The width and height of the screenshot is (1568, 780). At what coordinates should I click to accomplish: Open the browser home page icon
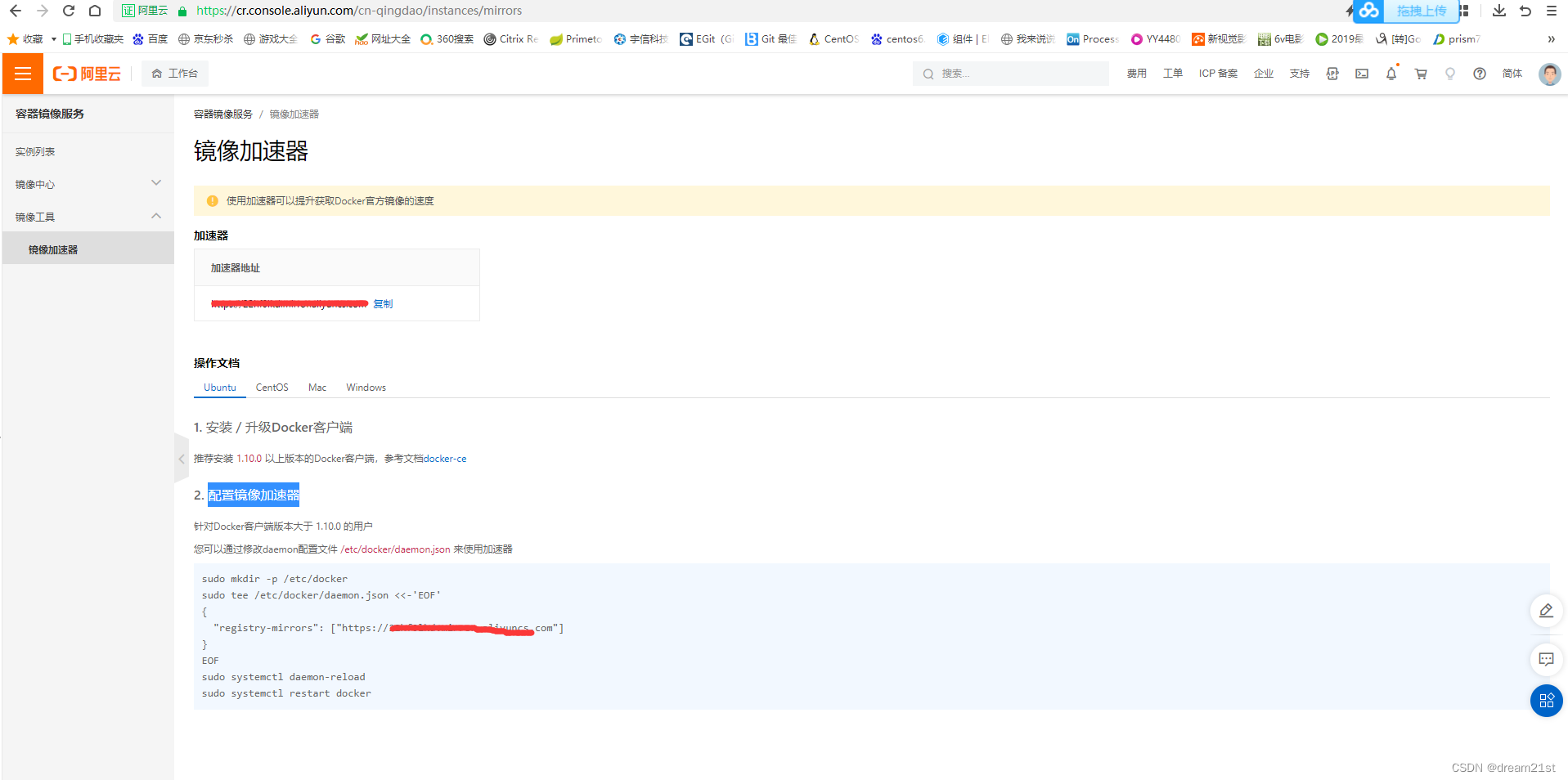[95, 11]
